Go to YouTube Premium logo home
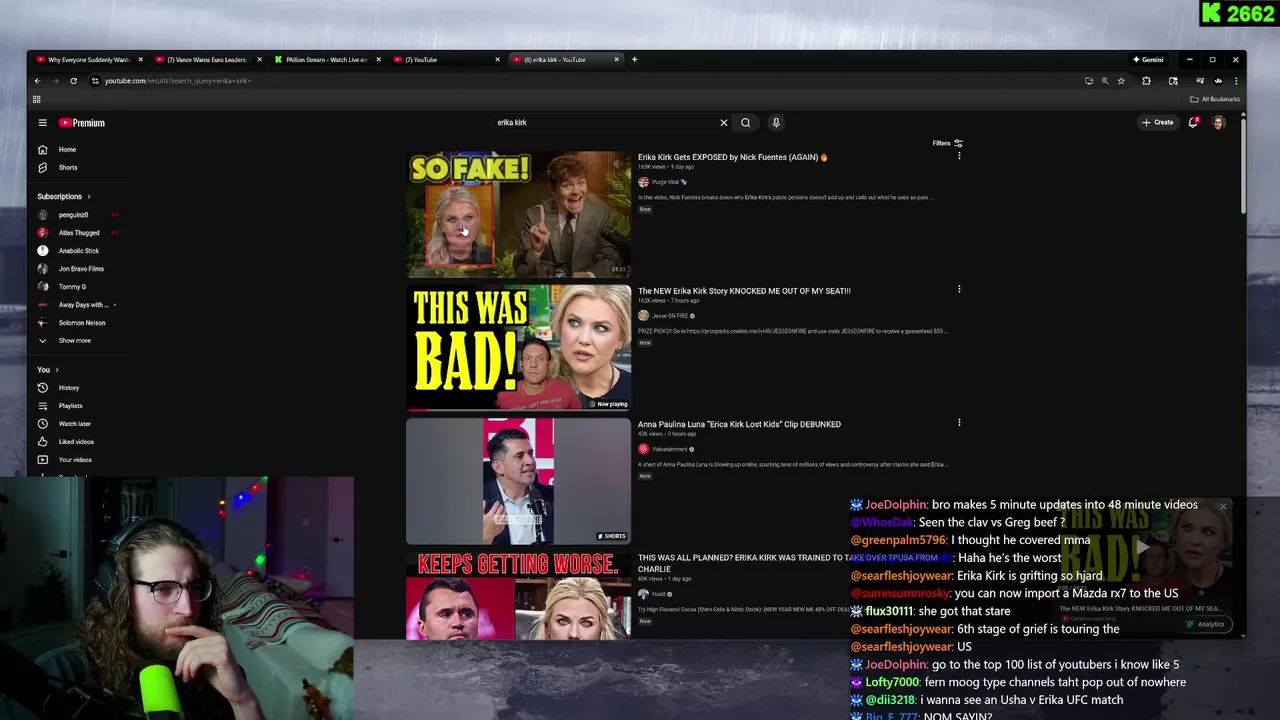Image resolution: width=1280 pixels, height=720 pixels. tap(82, 123)
